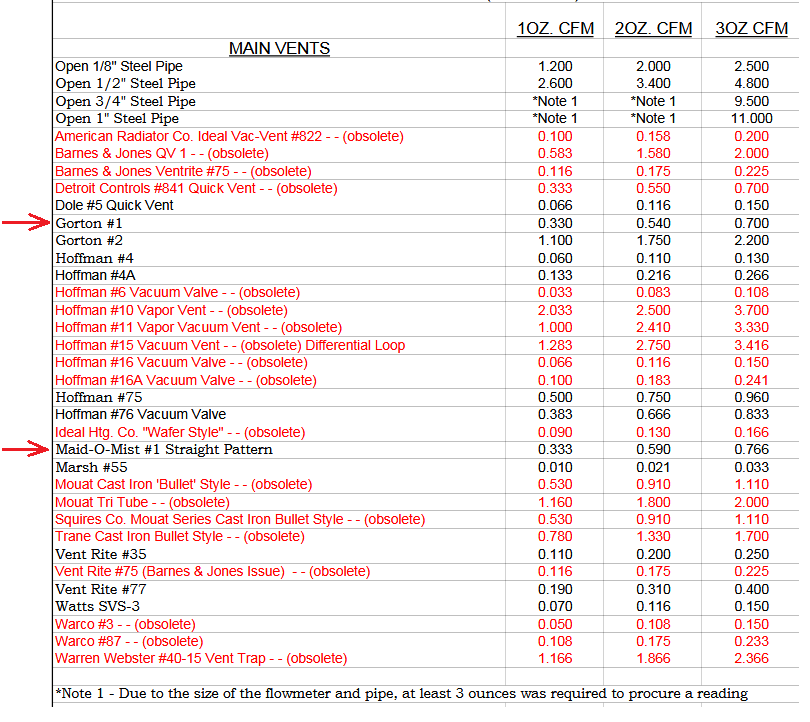Select Watts SVS-3 1oz value 0.070

555,607
